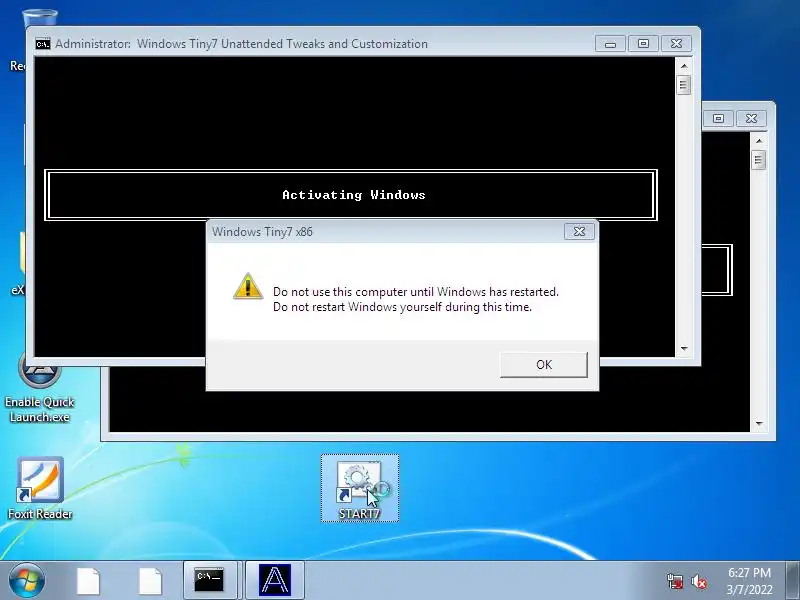The height and width of the screenshot is (600, 800).
Task: Click down arrow of front console scrollbar
Action: [684, 348]
